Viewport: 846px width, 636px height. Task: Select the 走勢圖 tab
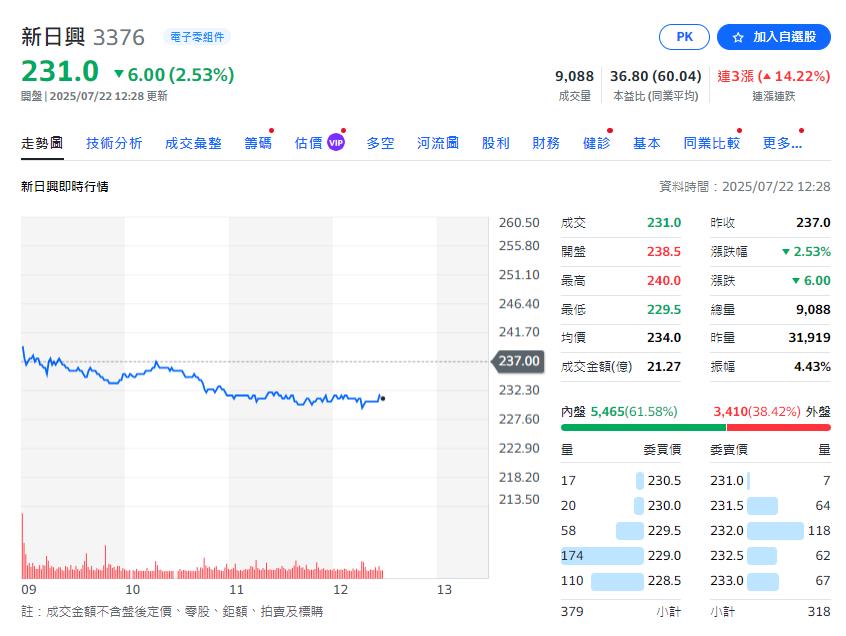[x=42, y=143]
